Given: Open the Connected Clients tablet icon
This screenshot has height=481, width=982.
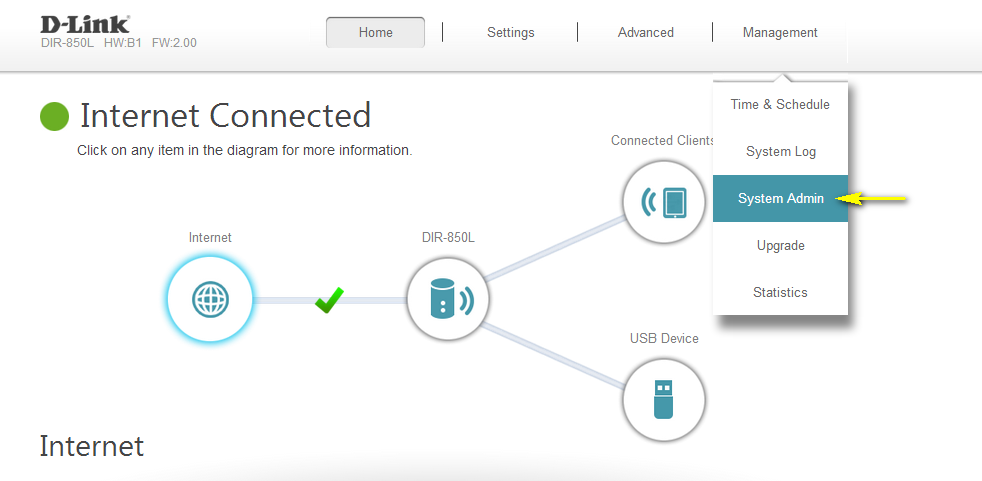Looking at the screenshot, I should coord(663,202).
